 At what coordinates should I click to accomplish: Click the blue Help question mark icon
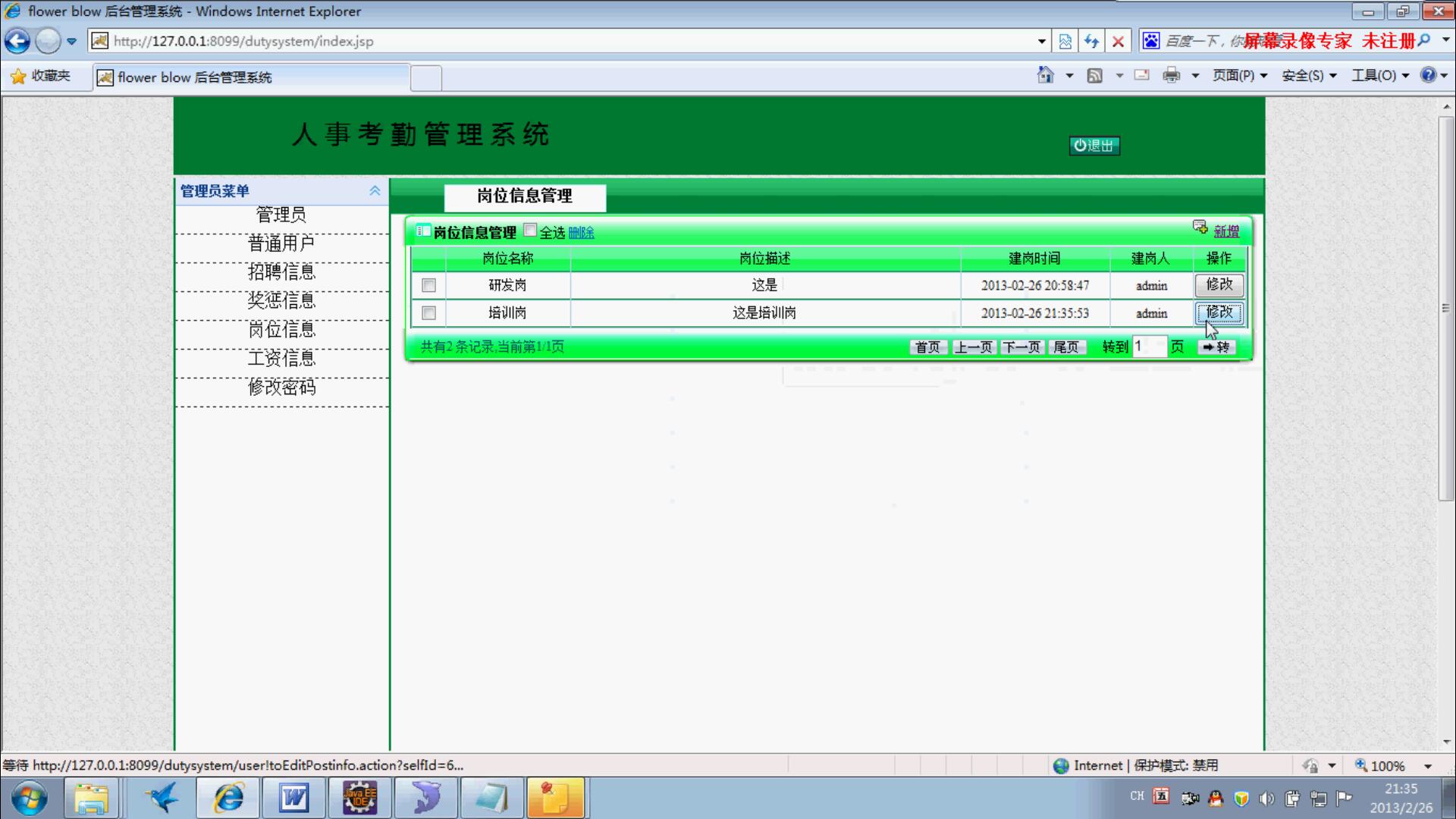1429,74
